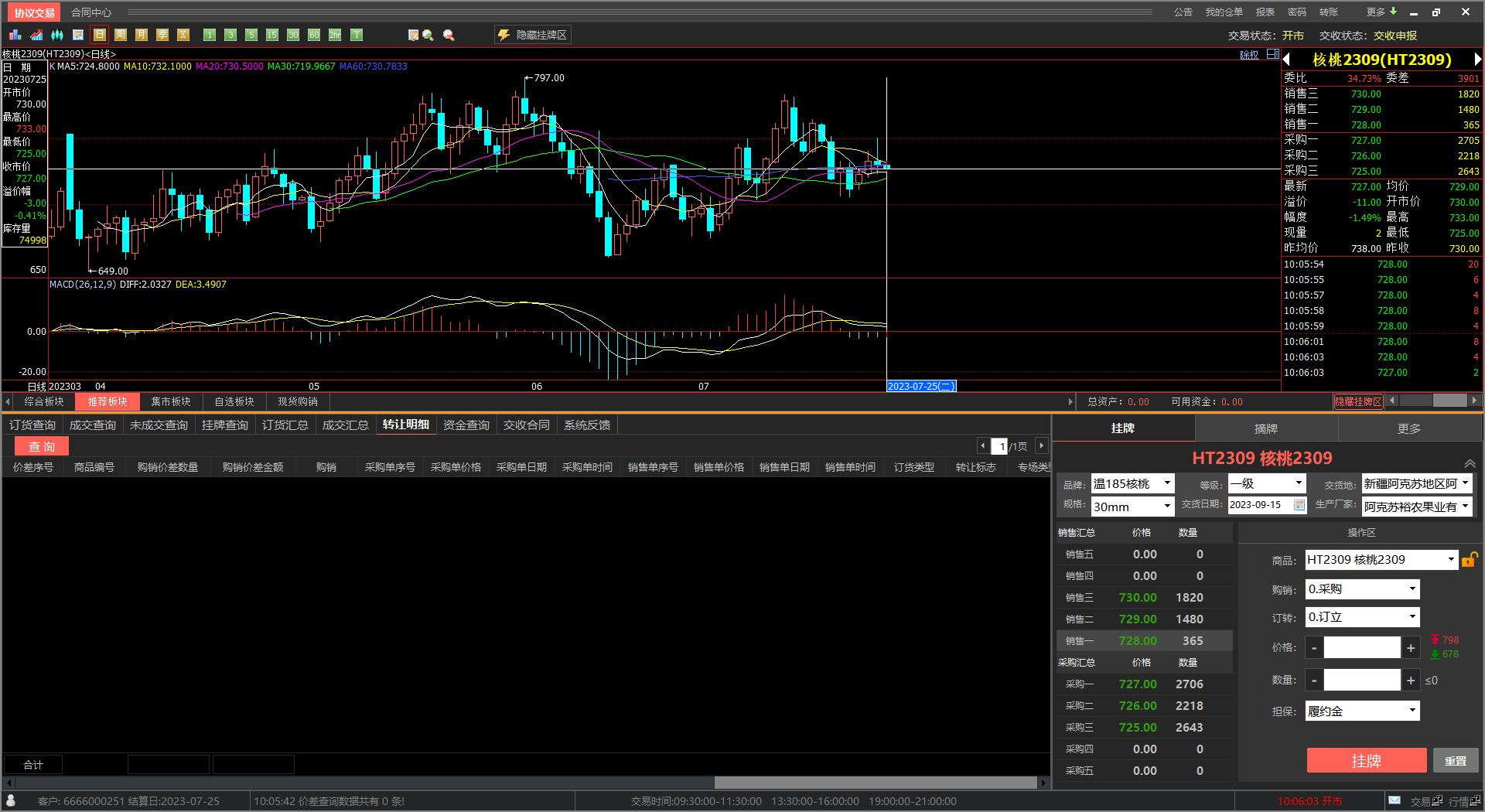Toggle the chart side panel layout icon
1485x812 pixels.
tap(1273, 54)
